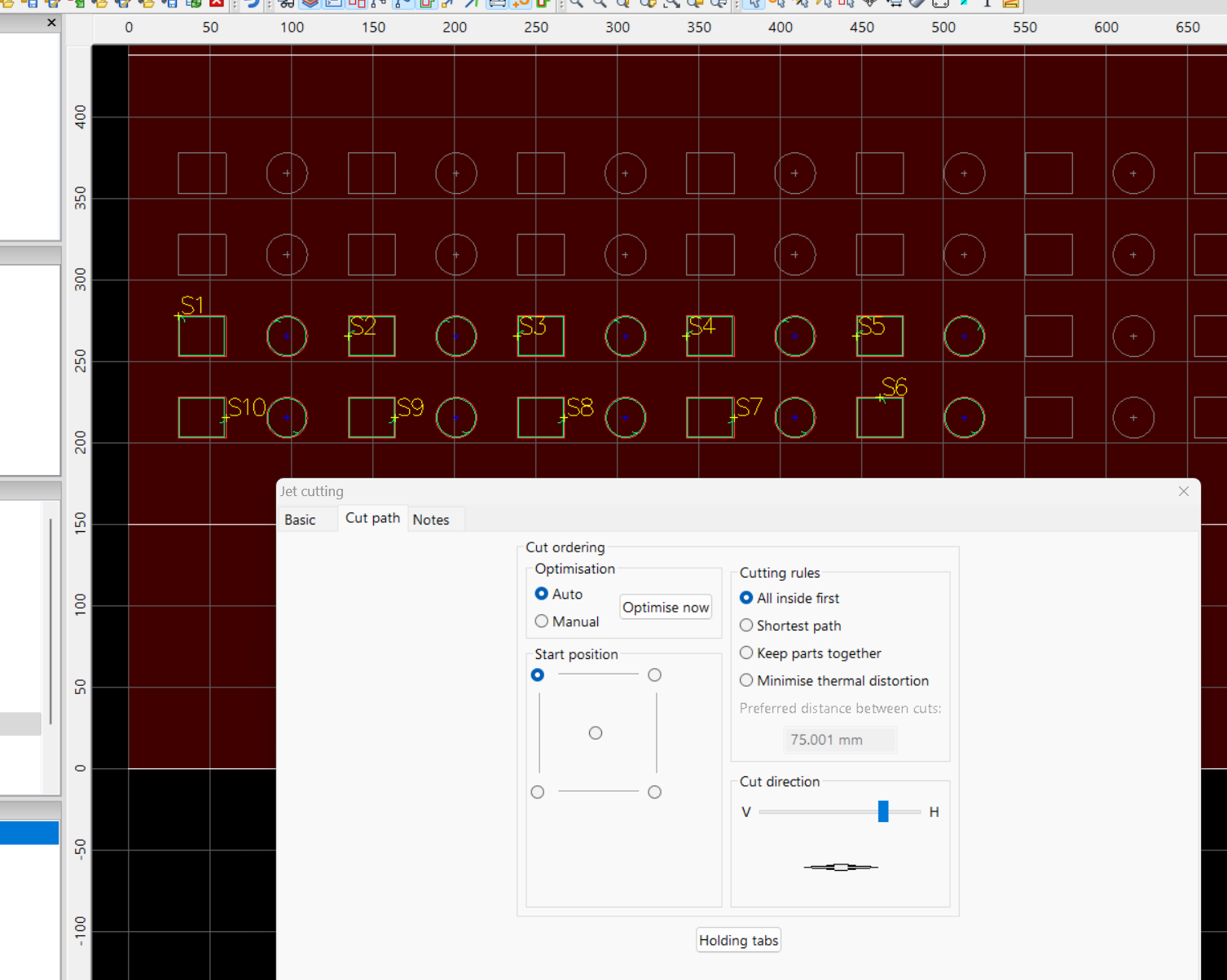The width and height of the screenshot is (1227, 980).
Task: Enable Minimise thermal distortion rule
Action: (x=746, y=680)
